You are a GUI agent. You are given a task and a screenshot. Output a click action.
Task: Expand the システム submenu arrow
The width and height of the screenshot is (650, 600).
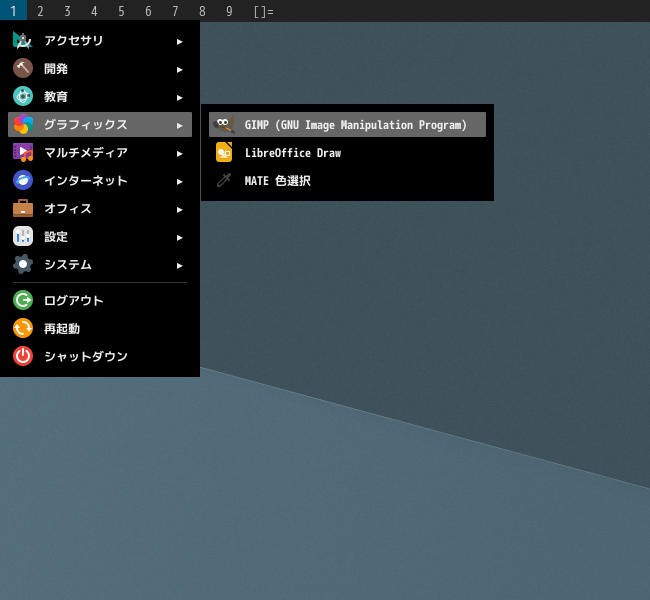click(179, 266)
